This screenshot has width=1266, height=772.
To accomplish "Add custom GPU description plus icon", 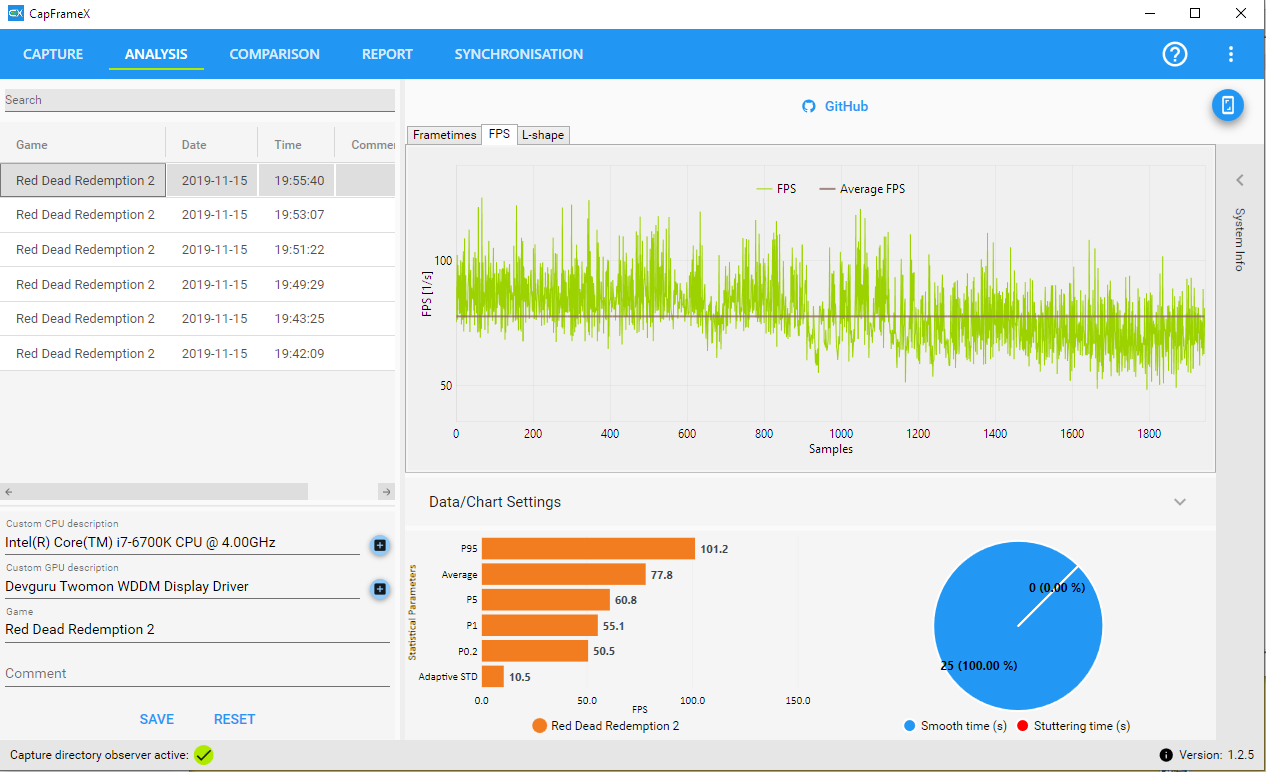I will 380,589.
